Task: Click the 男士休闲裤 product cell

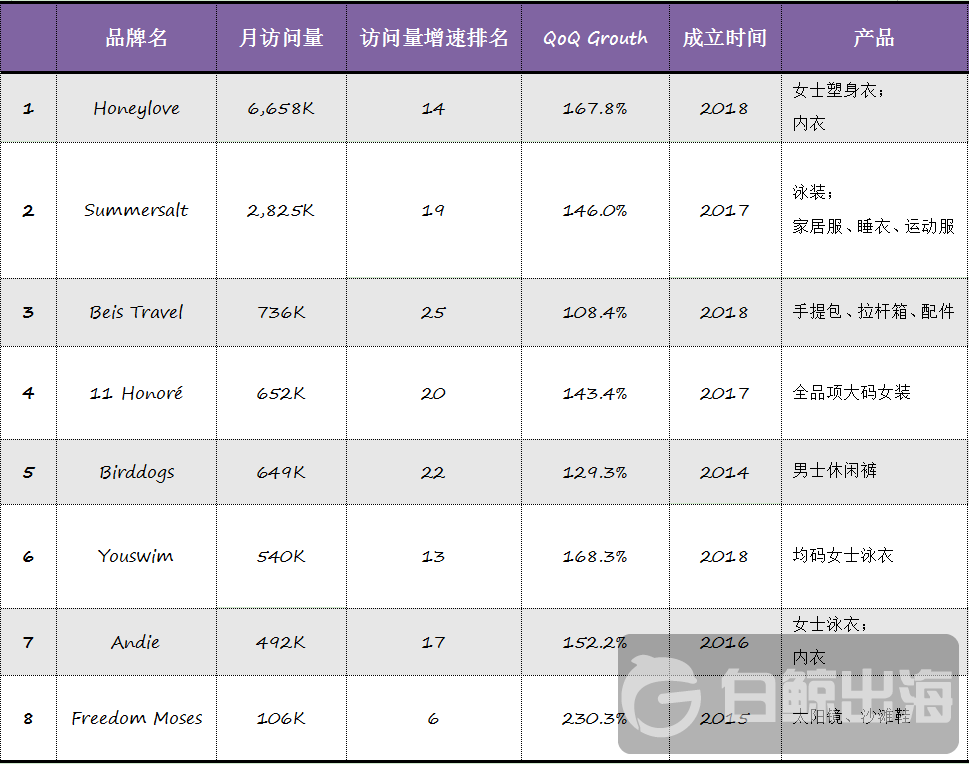Action: point(874,472)
